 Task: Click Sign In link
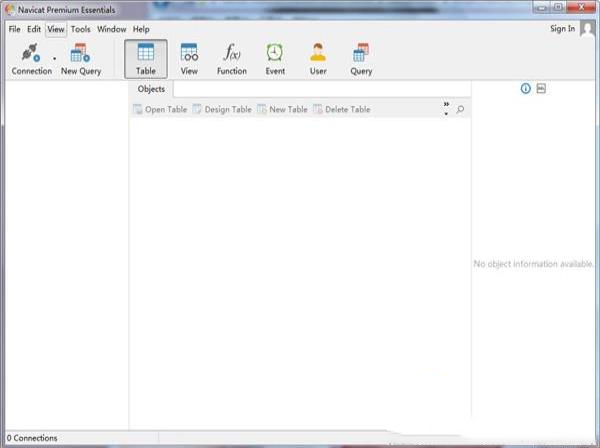[x=562, y=29]
